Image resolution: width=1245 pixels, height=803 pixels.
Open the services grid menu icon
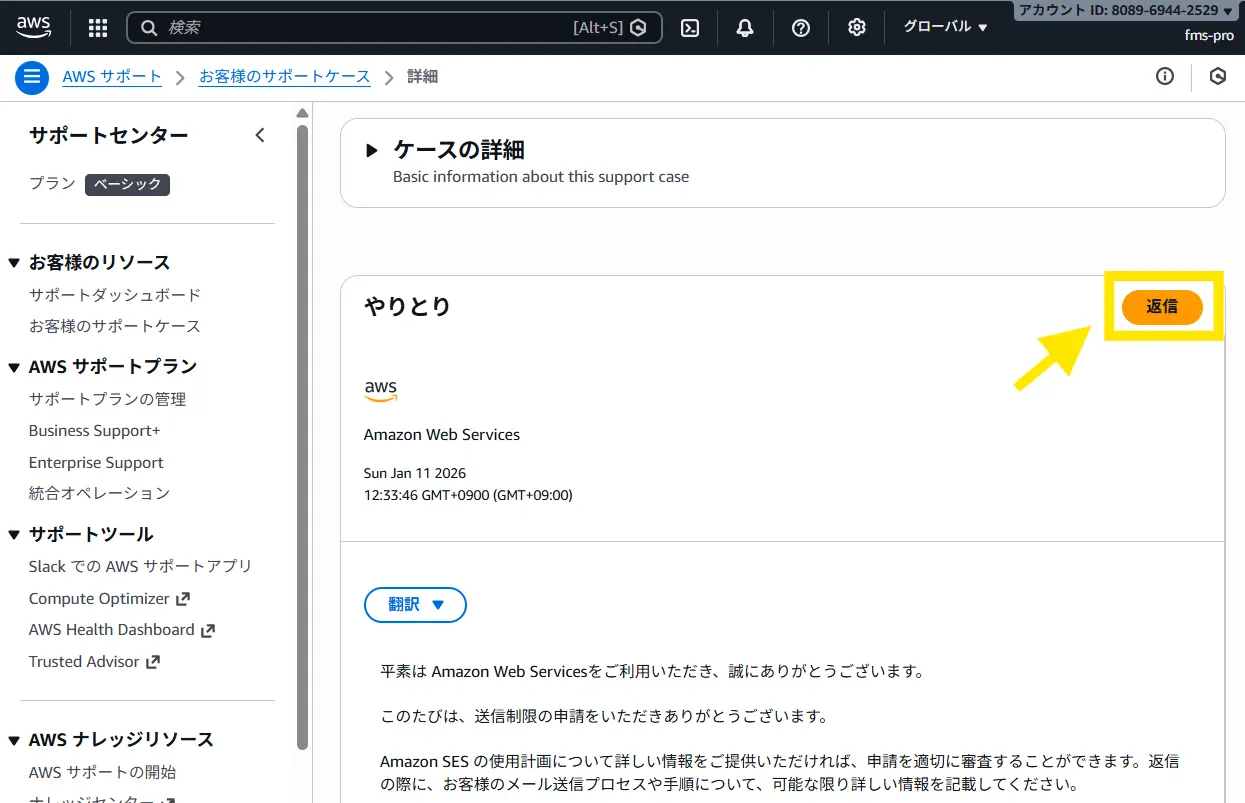(x=98, y=28)
